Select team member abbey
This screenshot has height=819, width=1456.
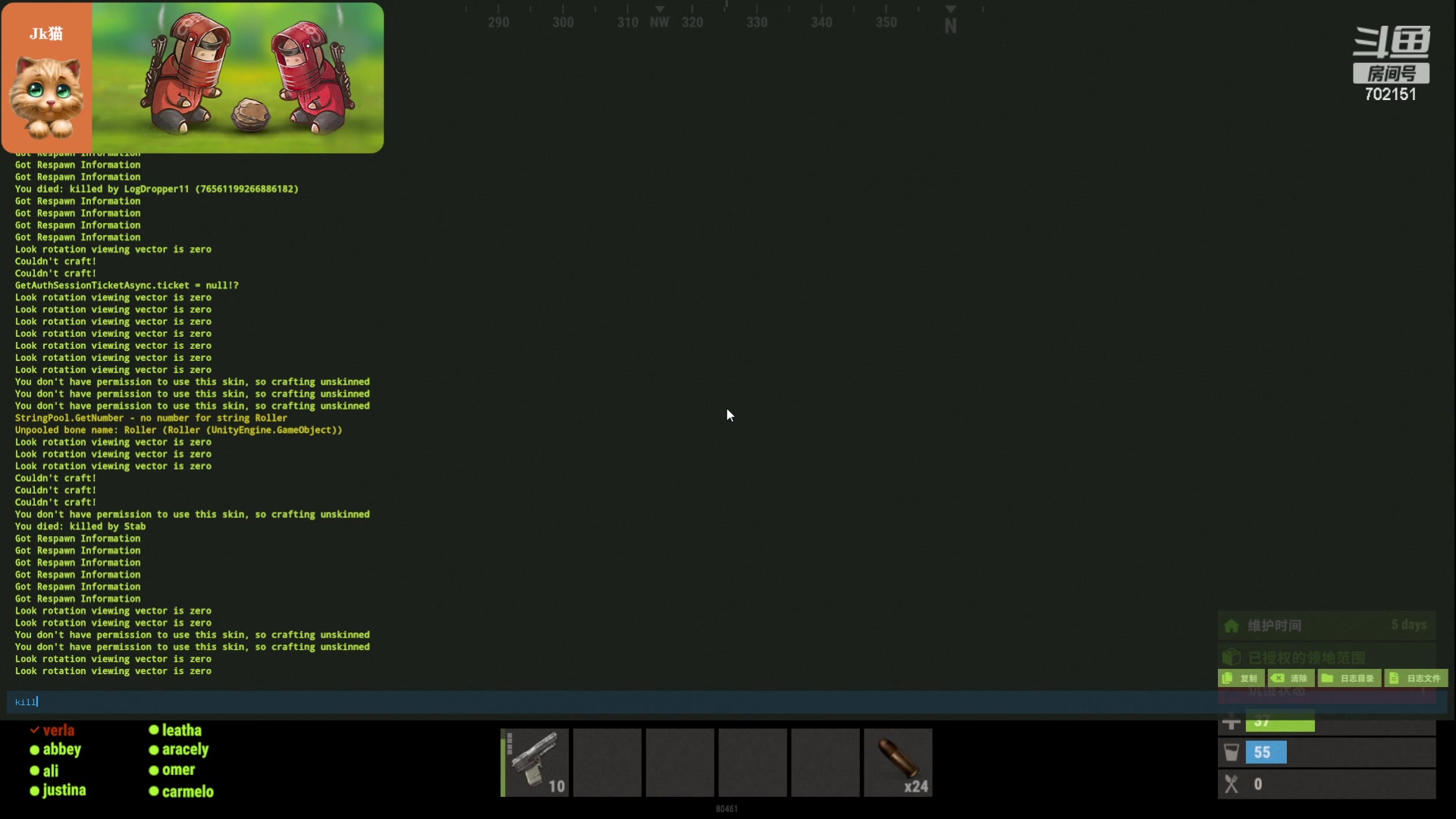(x=61, y=749)
